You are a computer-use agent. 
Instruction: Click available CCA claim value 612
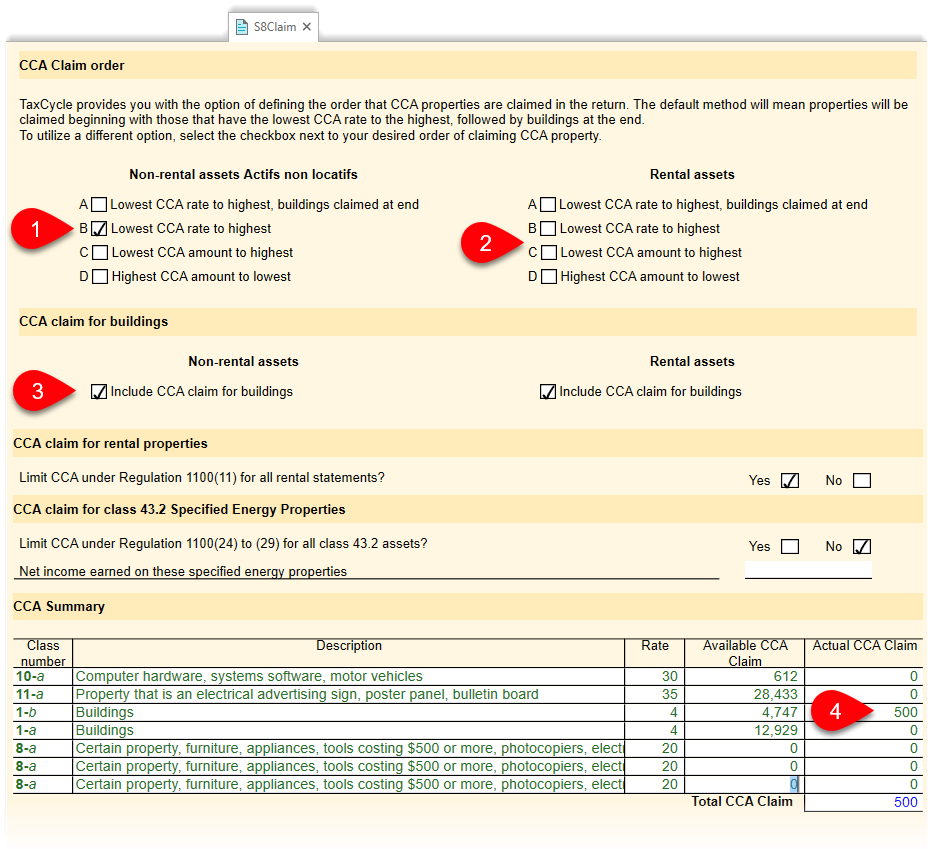tap(785, 677)
